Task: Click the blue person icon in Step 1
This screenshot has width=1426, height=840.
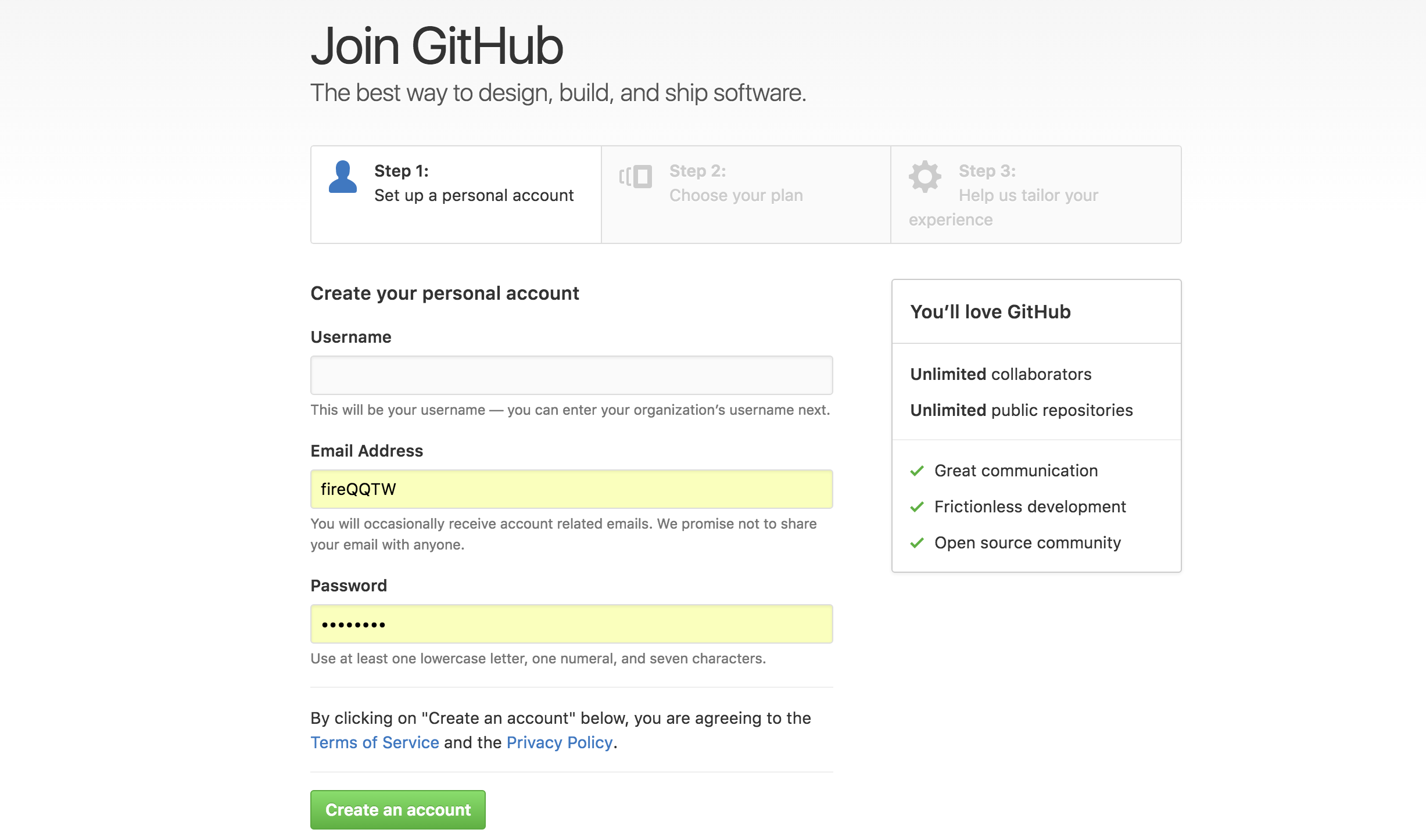Action: (342, 177)
